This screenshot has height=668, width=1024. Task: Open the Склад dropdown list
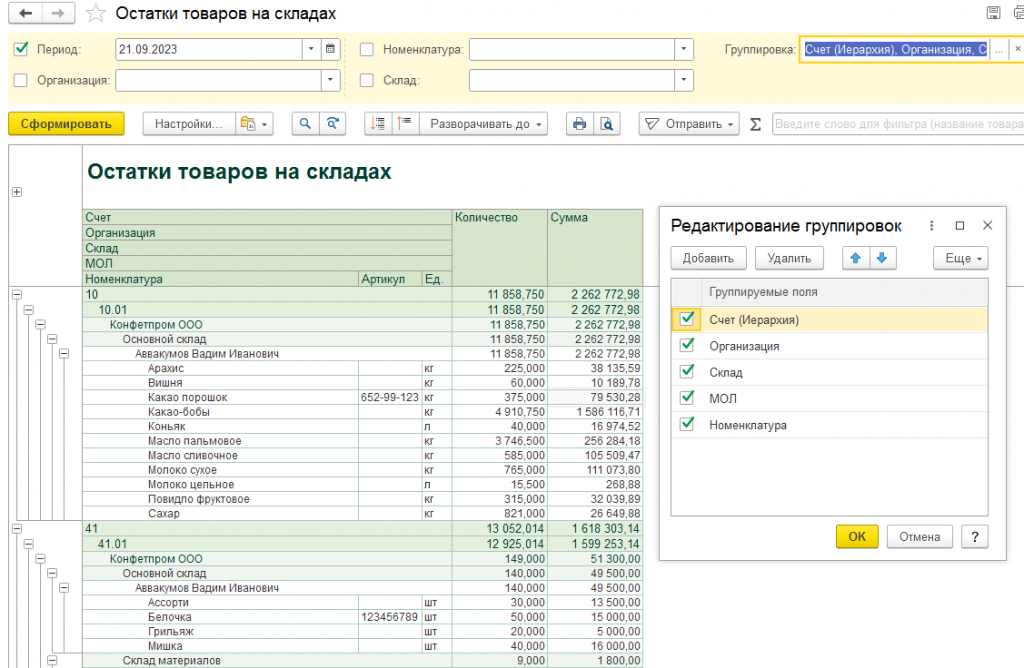click(684, 80)
